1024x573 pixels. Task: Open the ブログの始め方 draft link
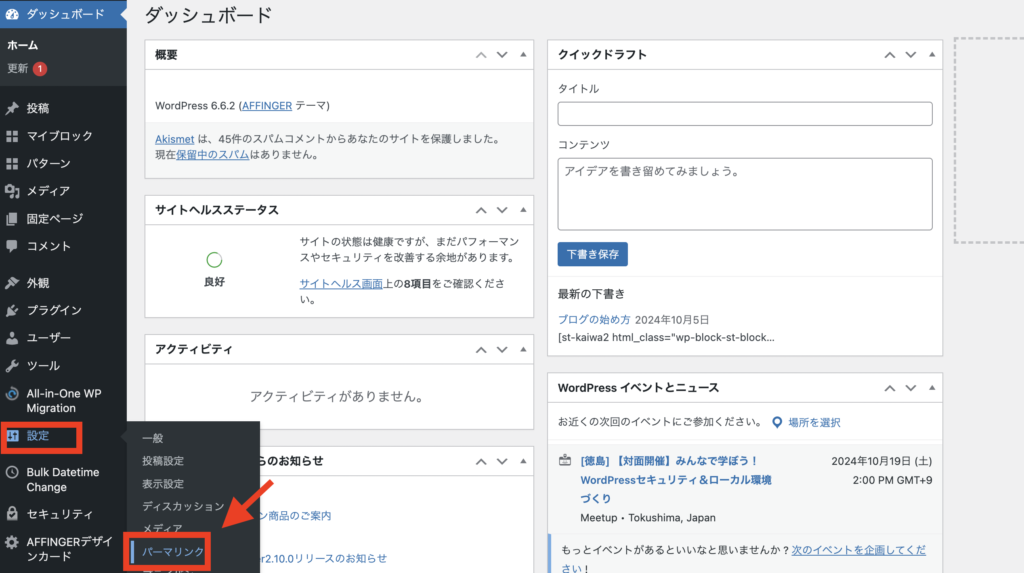tap(594, 320)
